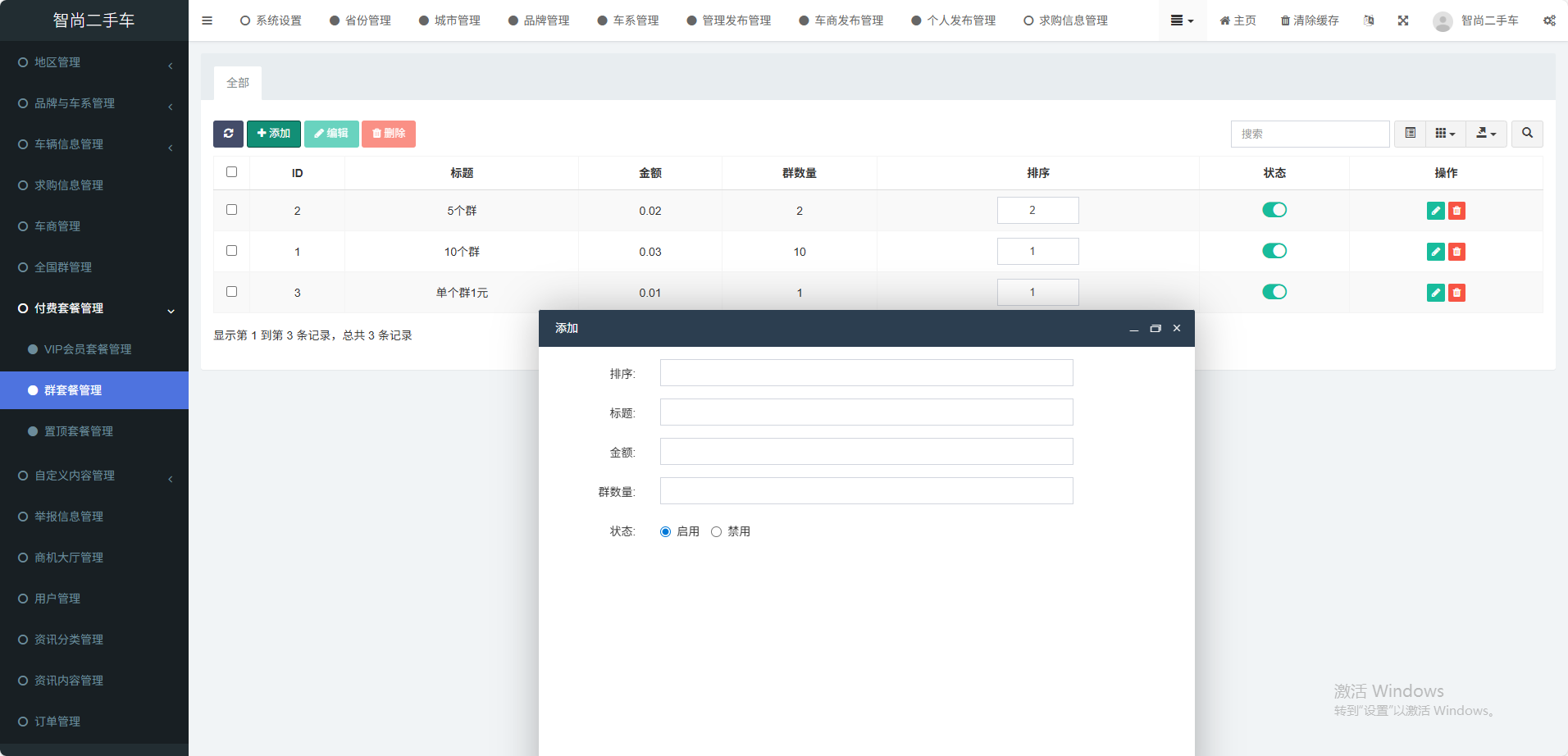Screen dimensions: 1568x756
Task: Click the red delete icon for the 单个群1元 row
Action: tap(1456, 293)
